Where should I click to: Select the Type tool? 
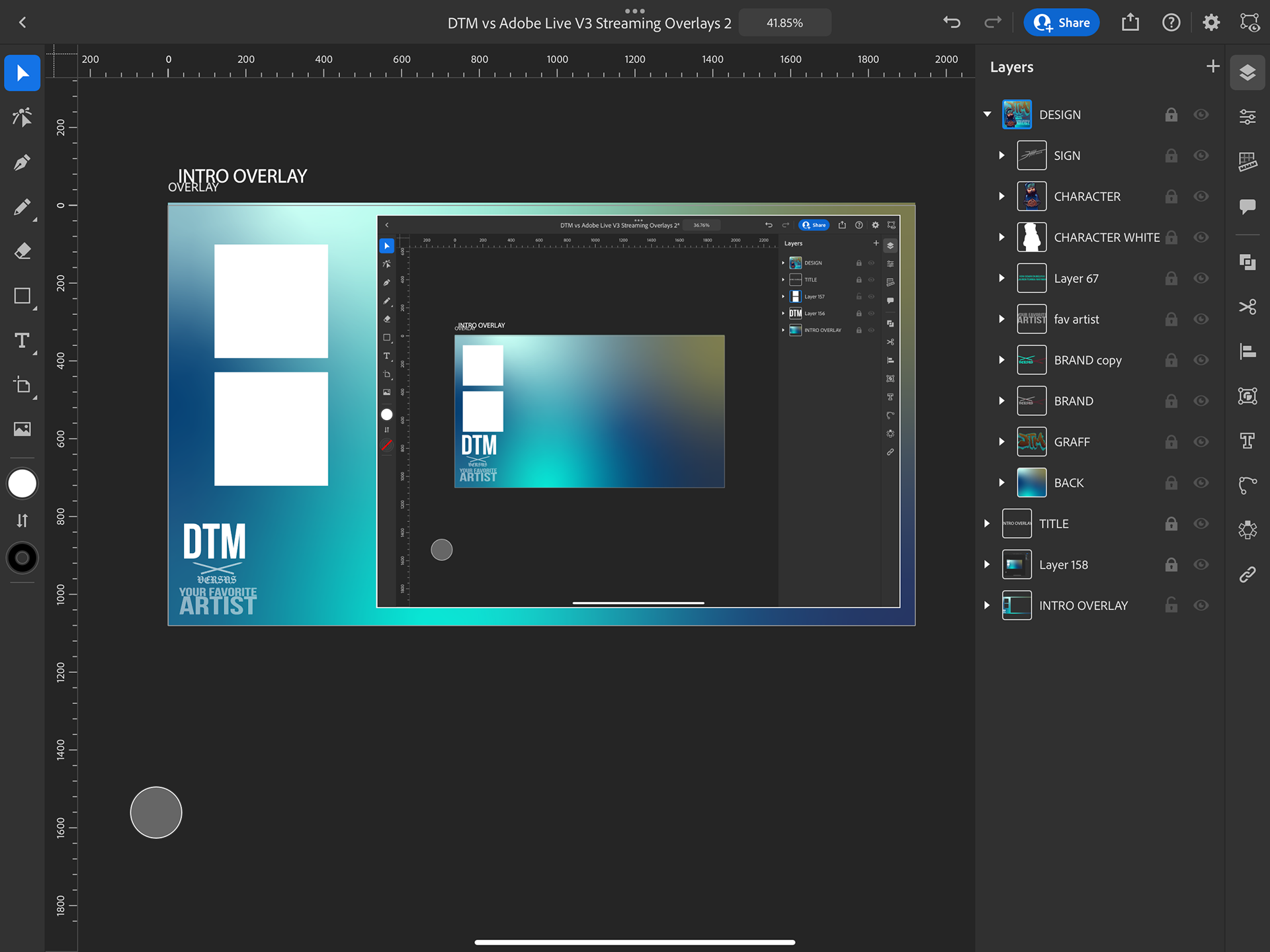22,341
